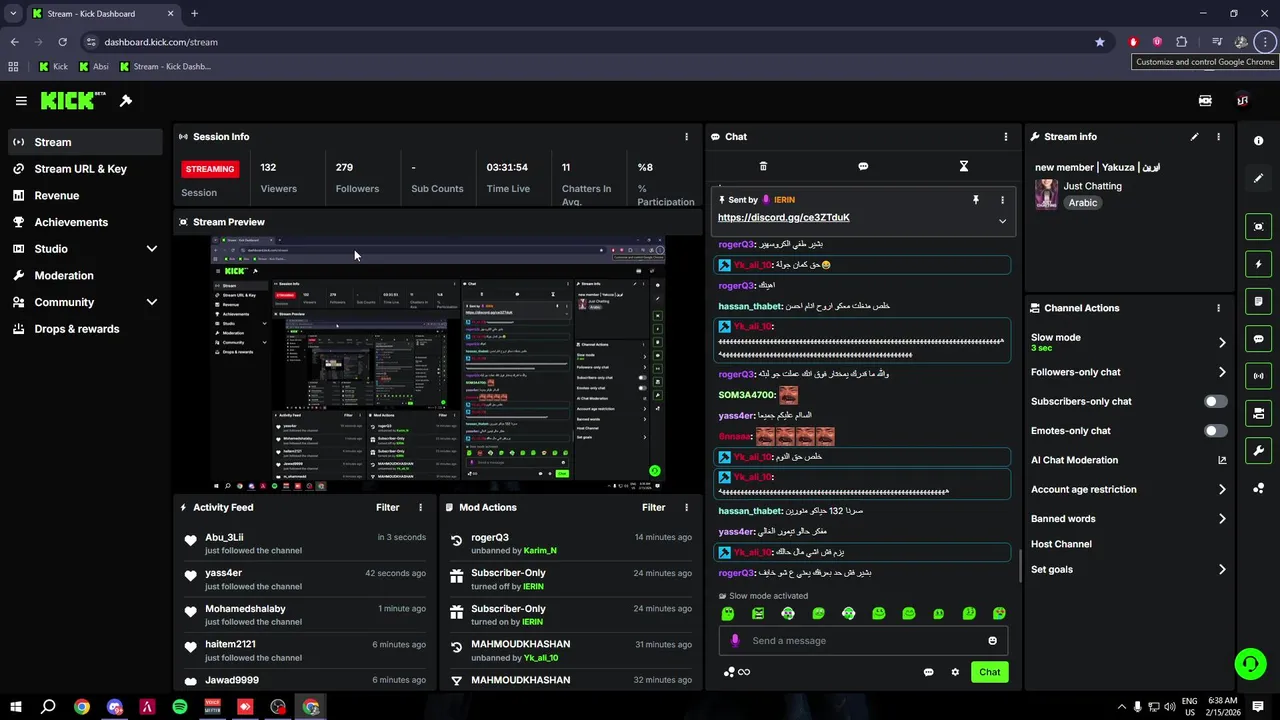Click the Spotify icon in Windows taskbar
Screen dimensions: 1280x720
(180, 707)
